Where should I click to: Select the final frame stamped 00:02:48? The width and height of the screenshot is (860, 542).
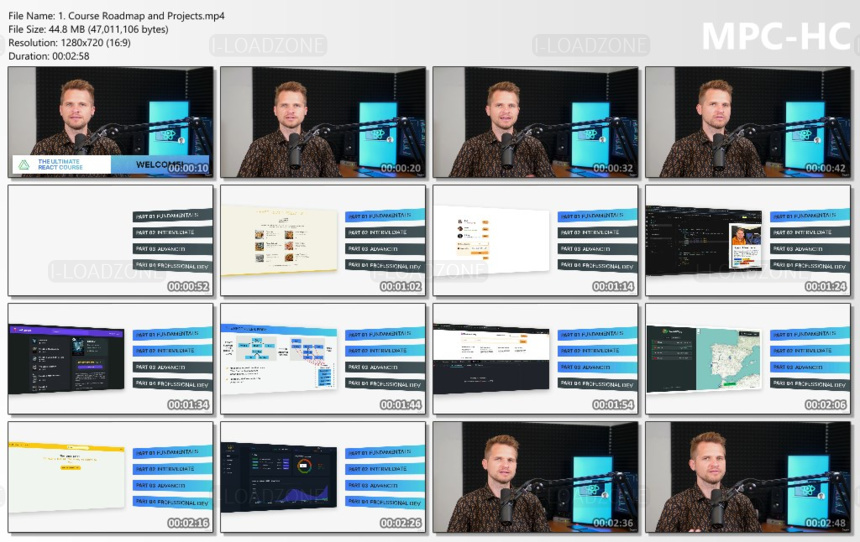coord(748,477)
